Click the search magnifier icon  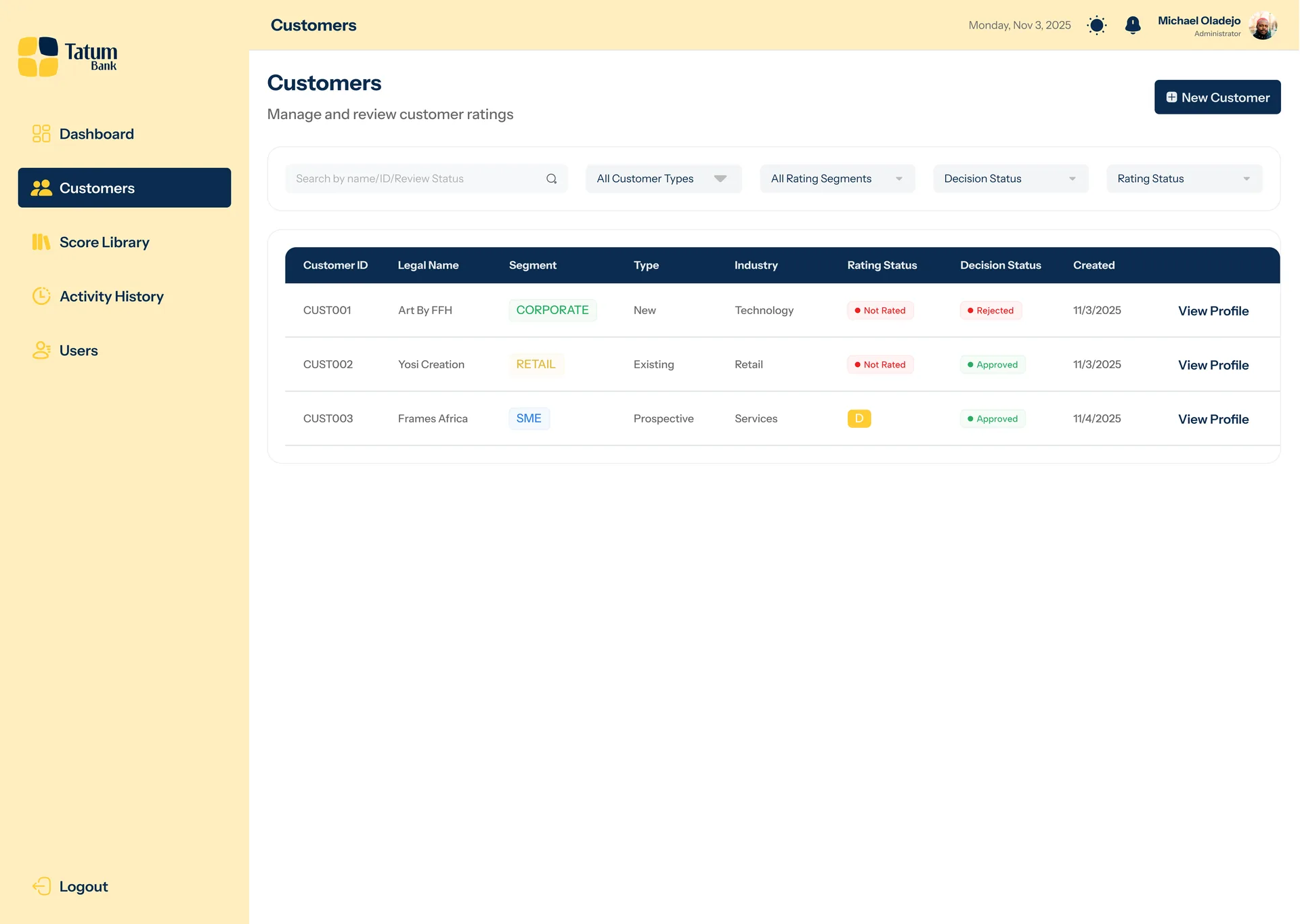[551, 179]
